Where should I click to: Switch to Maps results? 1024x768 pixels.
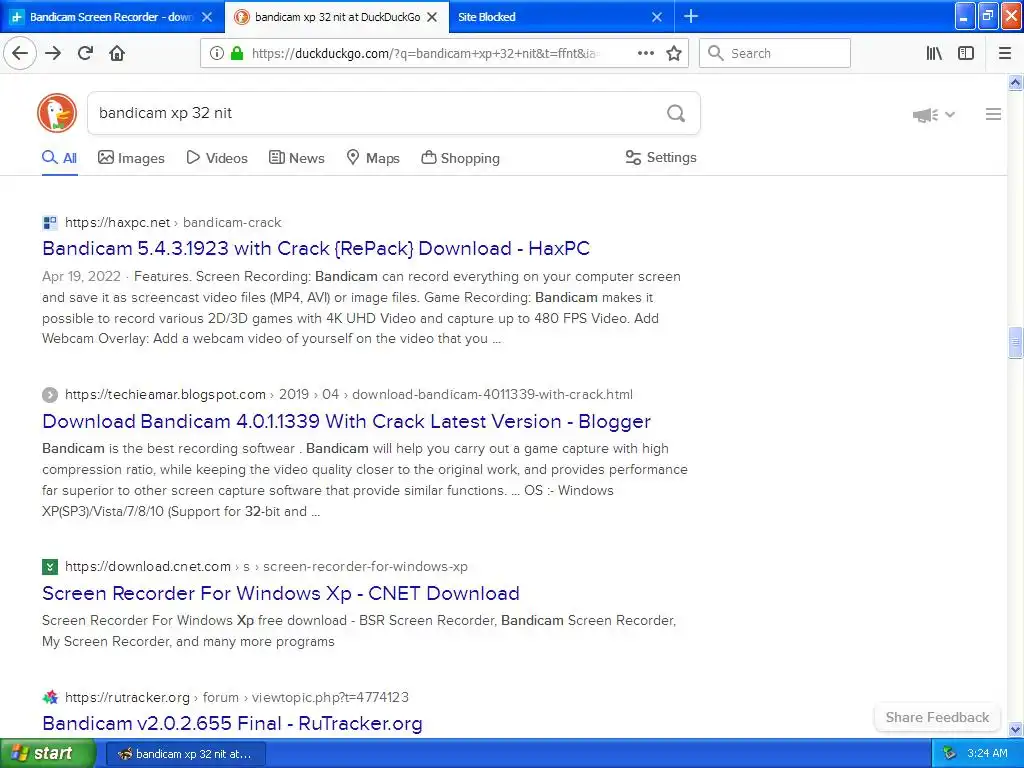[373, 158]
